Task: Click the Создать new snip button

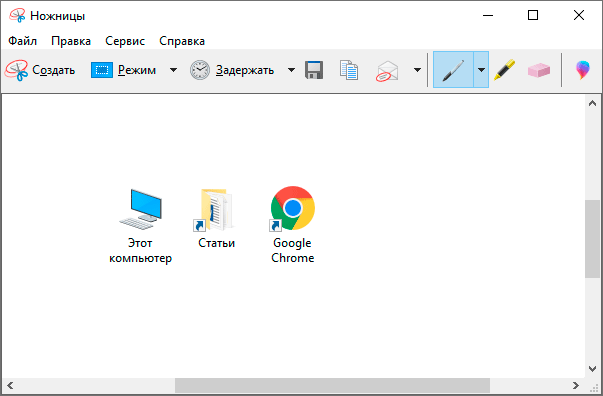Action: tap(40, 70)
